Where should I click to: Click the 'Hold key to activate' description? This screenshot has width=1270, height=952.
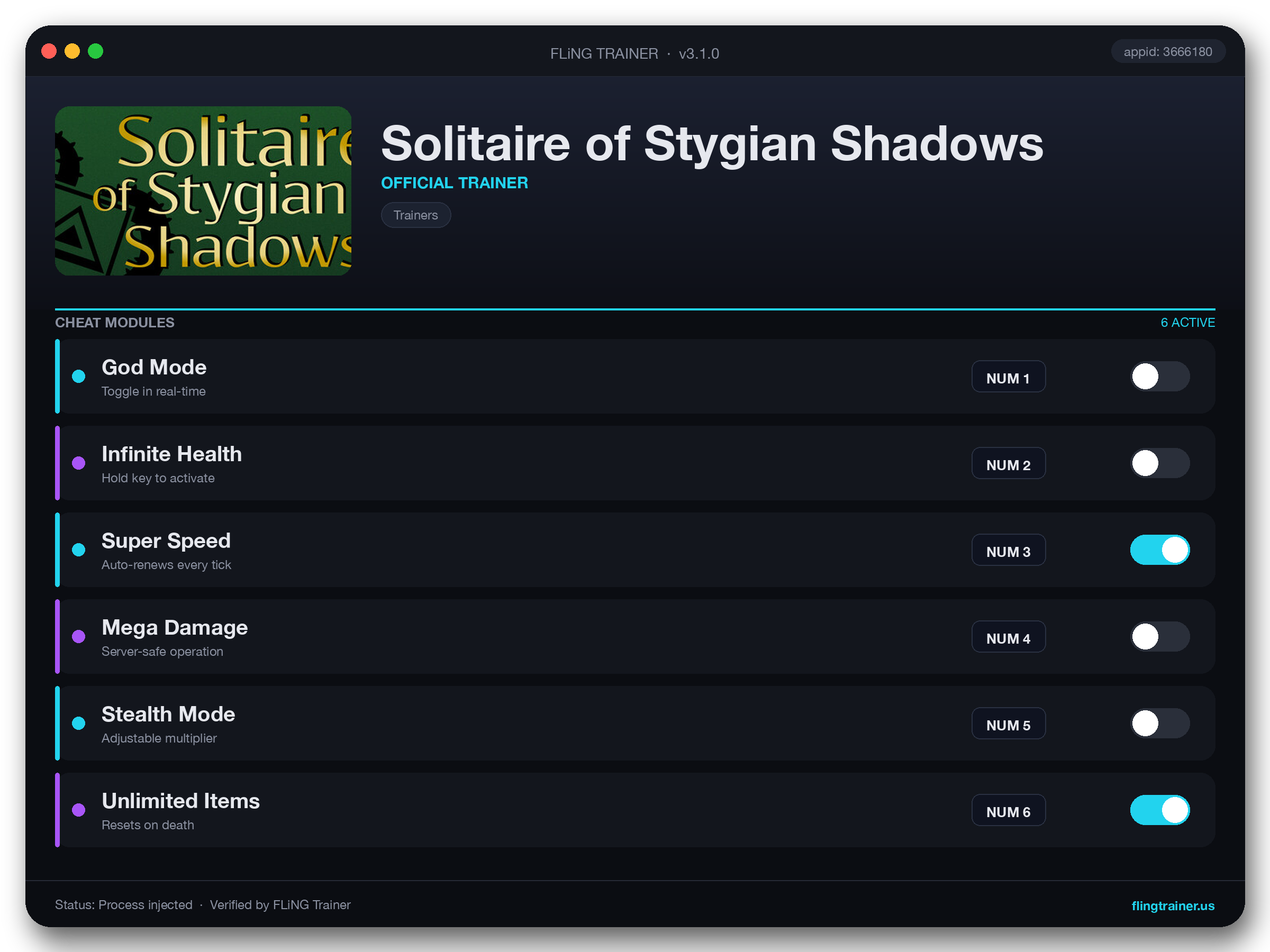point(158,478)
